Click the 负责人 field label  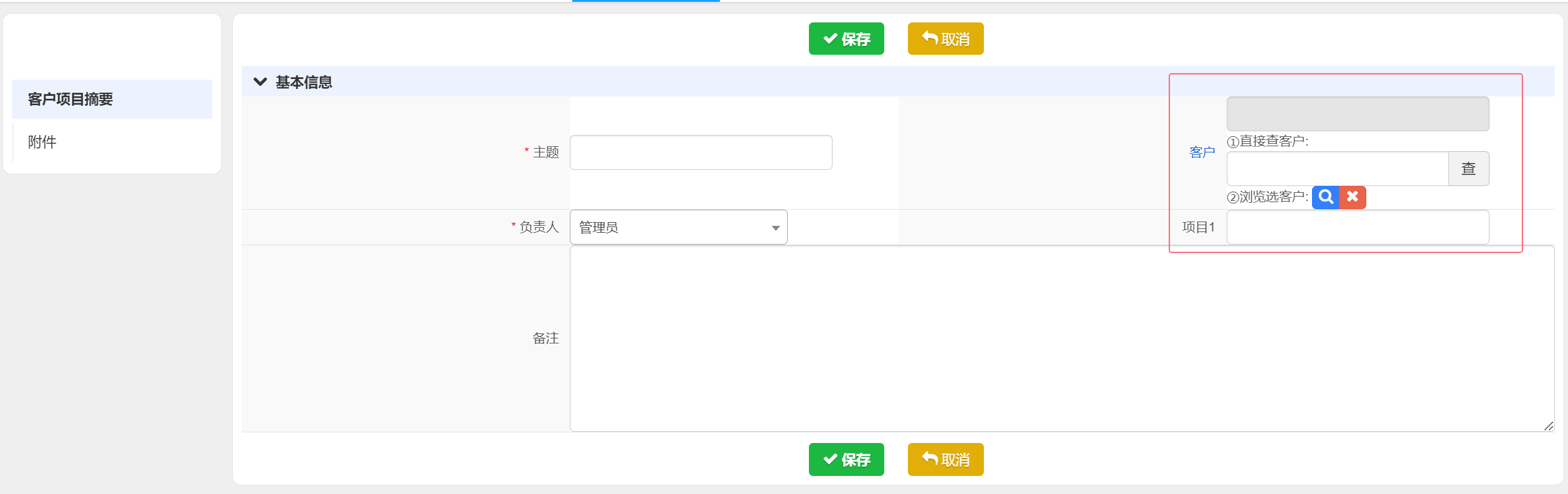539,226
